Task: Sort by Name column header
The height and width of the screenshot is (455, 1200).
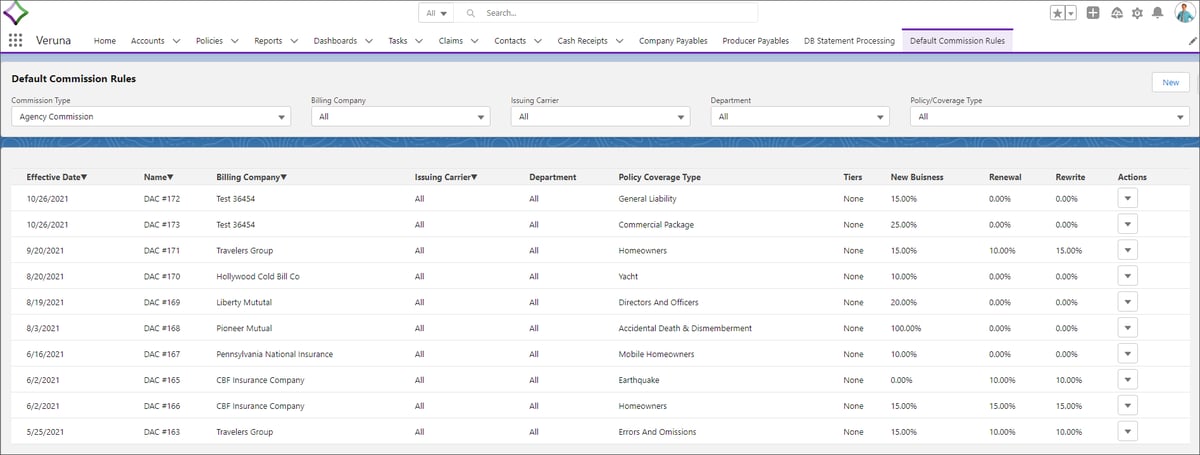Action: pos(159,177)
